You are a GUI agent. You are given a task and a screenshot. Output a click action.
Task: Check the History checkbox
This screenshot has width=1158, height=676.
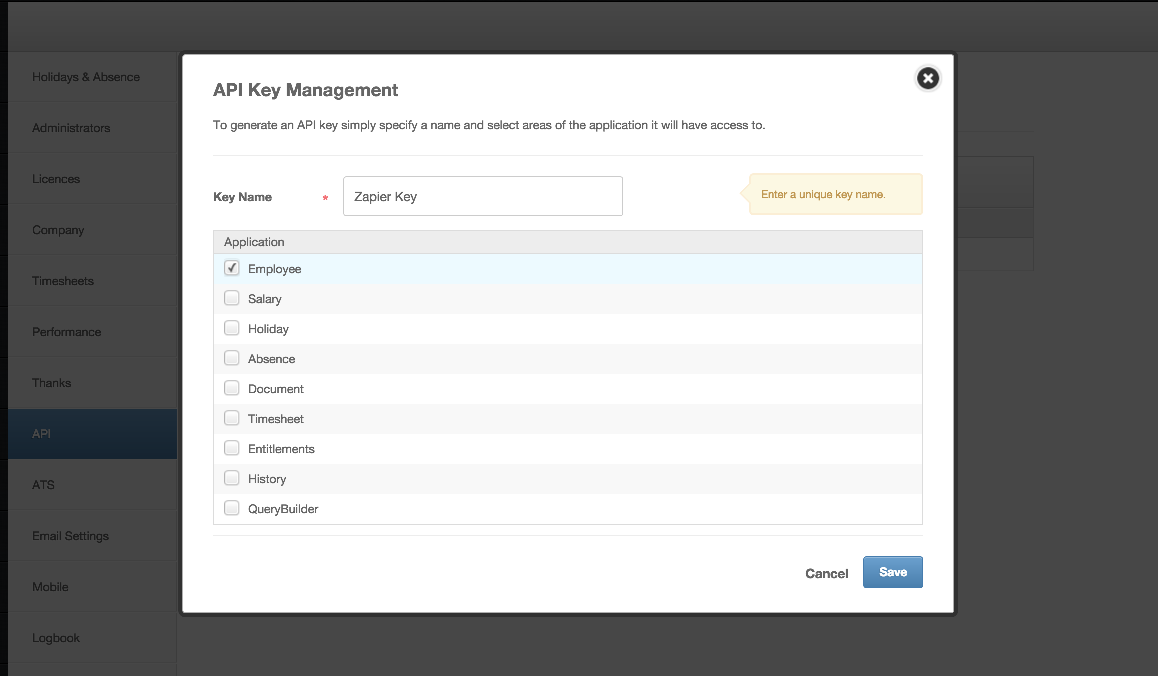232,478
